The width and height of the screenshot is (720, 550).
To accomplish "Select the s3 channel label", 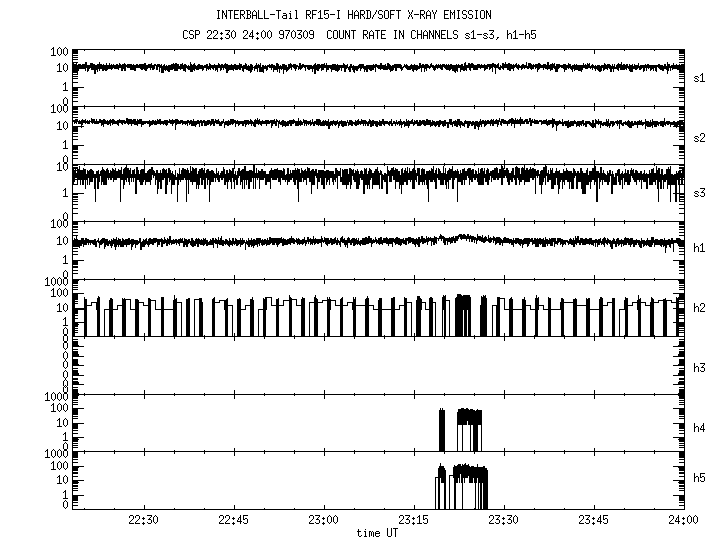I will click(700, 193).
